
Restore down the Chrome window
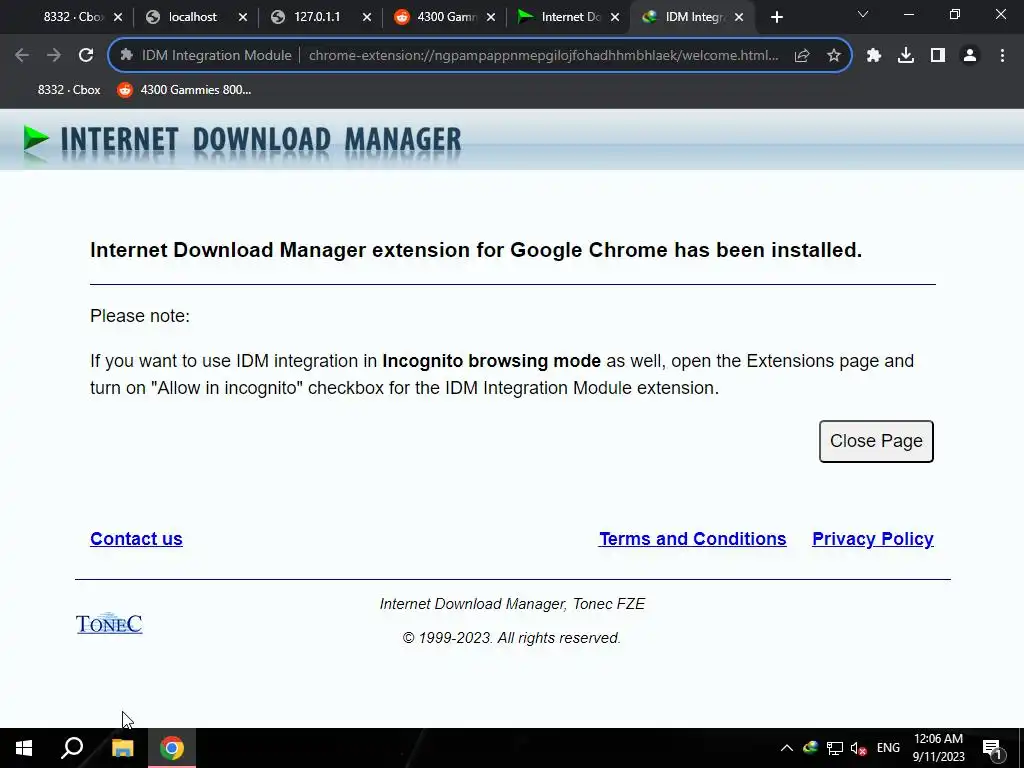(x=955, y=14)
